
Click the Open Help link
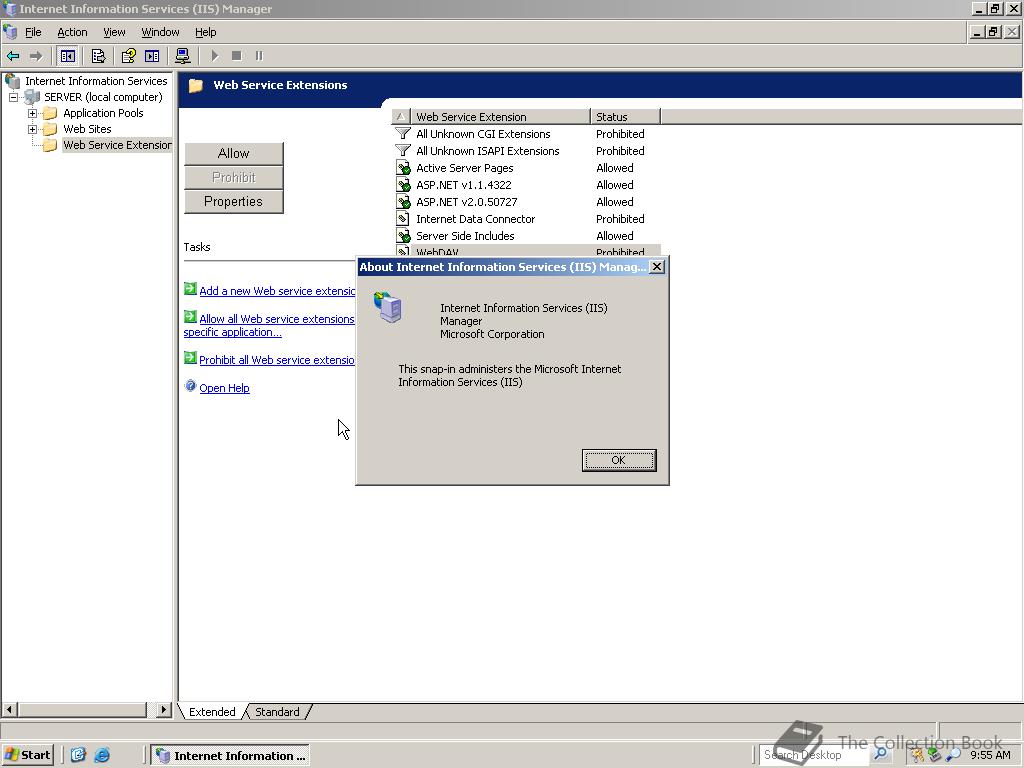(224, 388)
